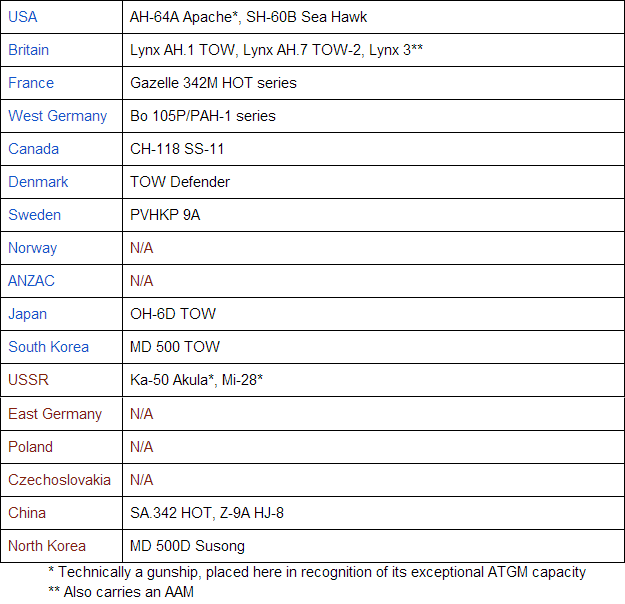The image size is (625, 604).
Task: Open the USA country link
Action: click(x=23, y=17)
